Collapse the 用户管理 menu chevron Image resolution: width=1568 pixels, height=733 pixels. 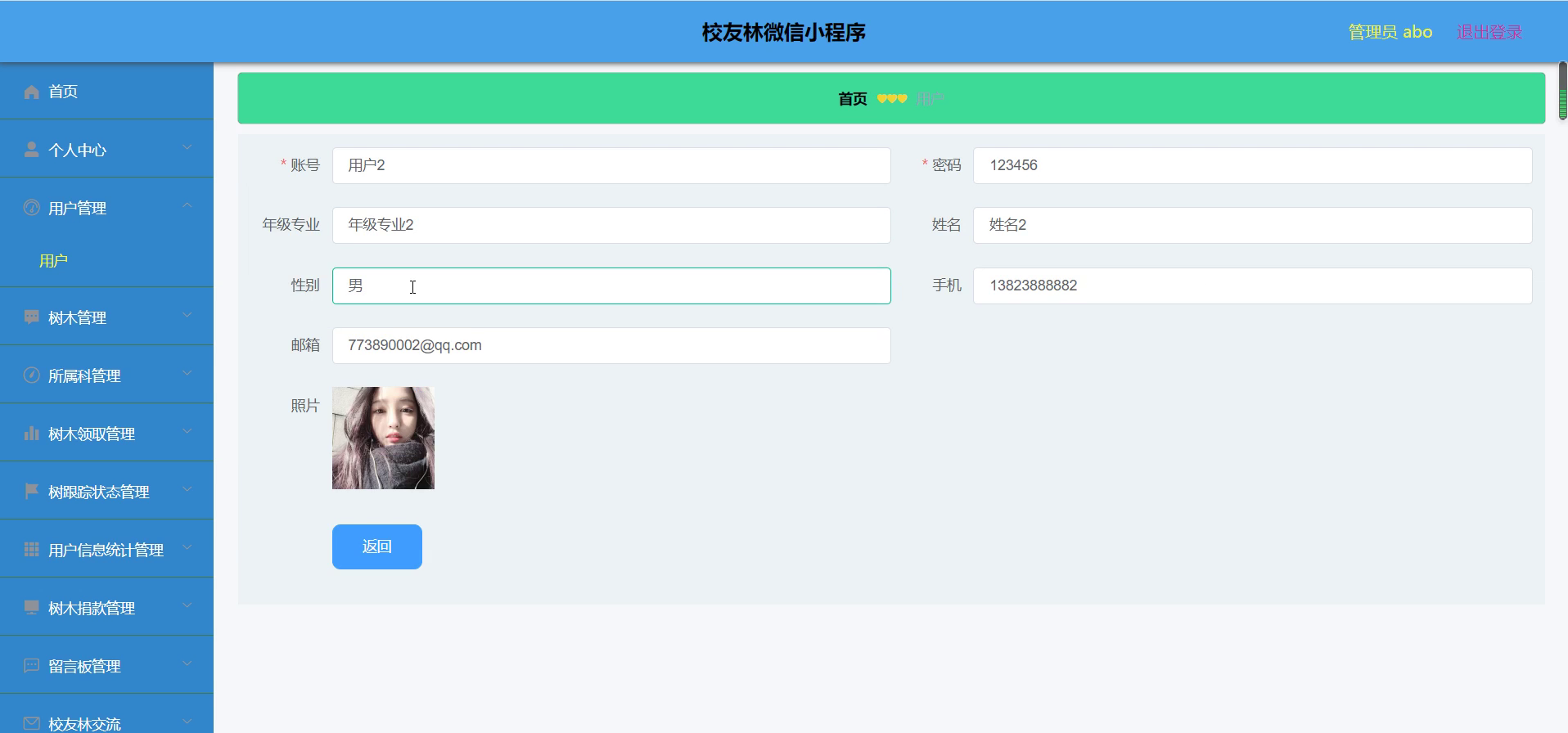point(187,206)
